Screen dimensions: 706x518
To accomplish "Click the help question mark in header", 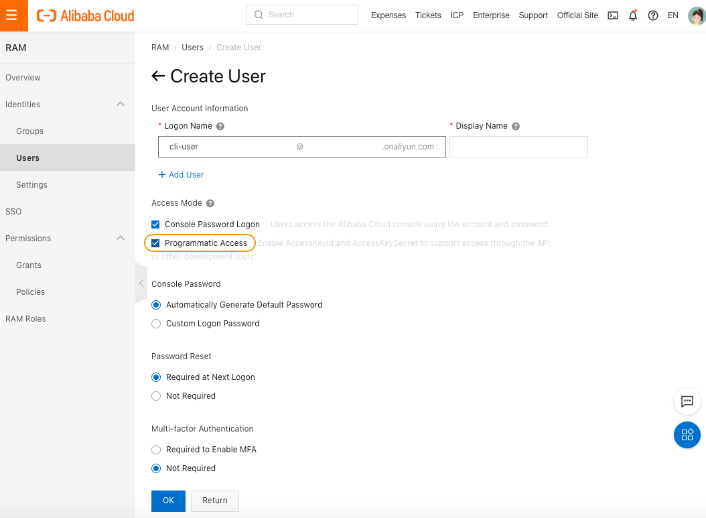I will point(653,16).
